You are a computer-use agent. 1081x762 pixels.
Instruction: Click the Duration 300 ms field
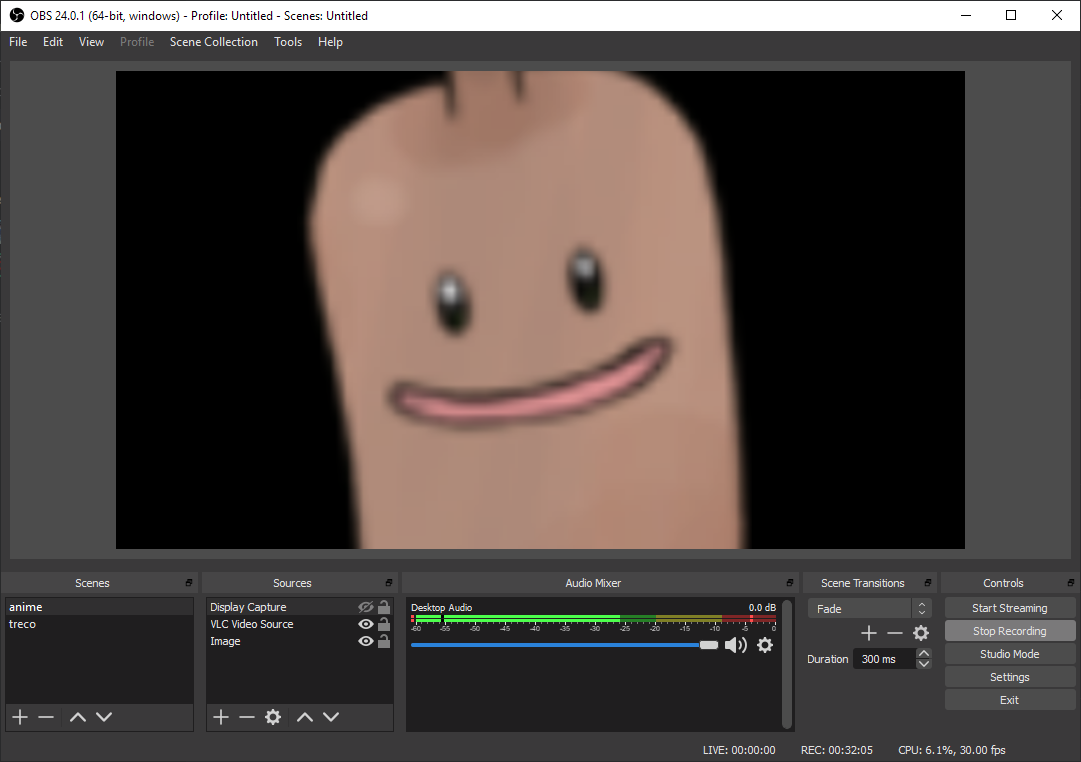point(885,659)
